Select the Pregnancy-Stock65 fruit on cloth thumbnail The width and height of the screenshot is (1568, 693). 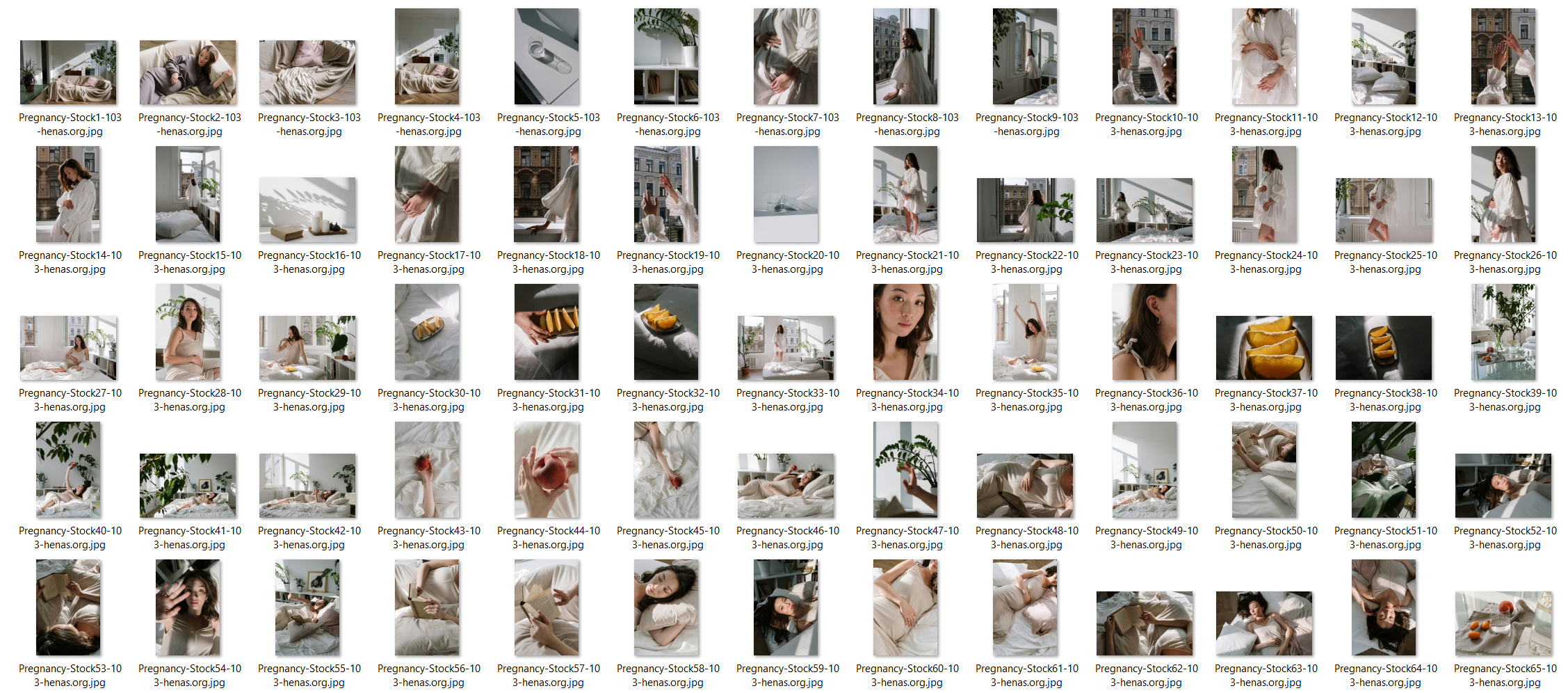click(1503, 623)
